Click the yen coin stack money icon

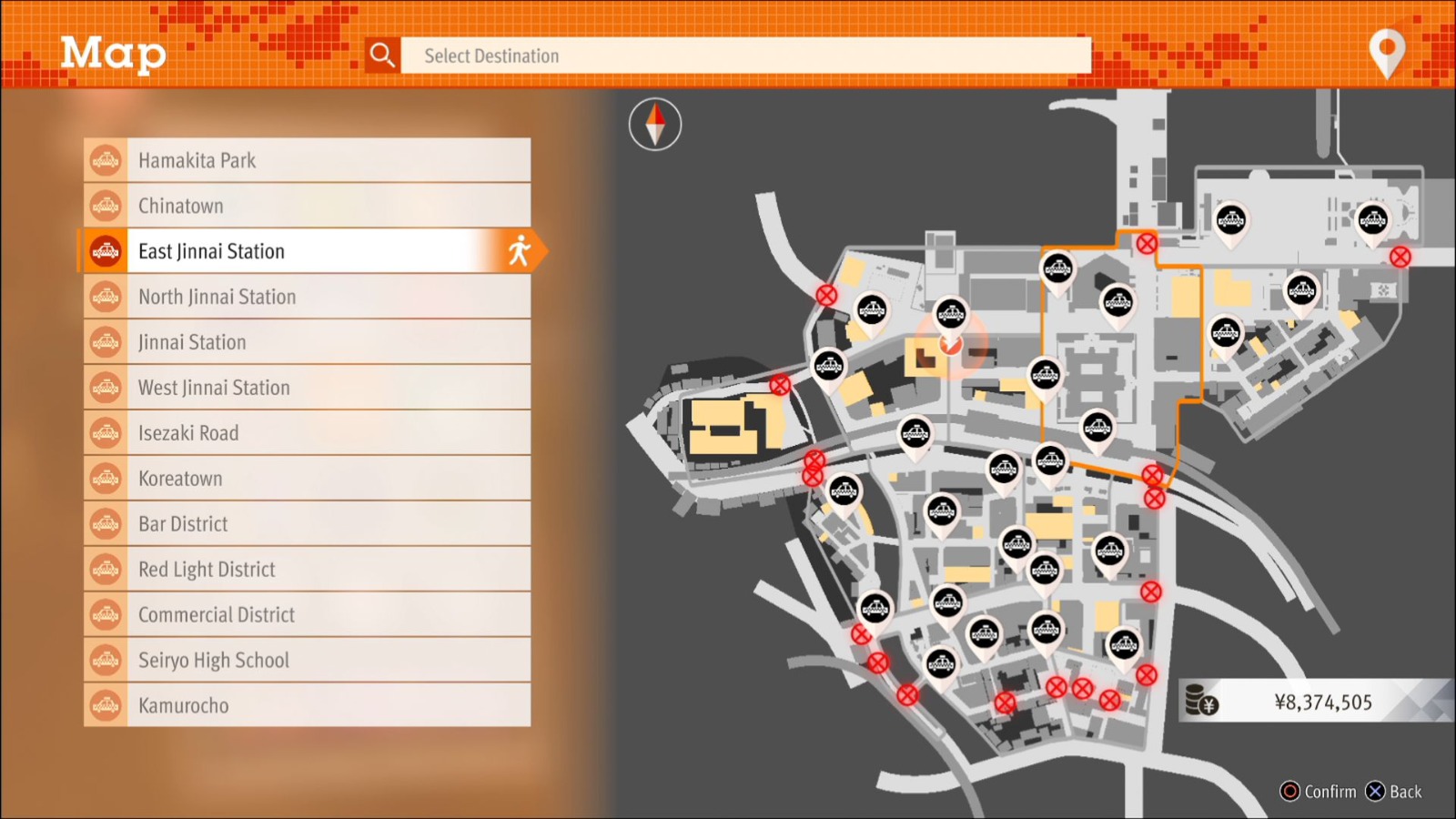point(1200,701)
